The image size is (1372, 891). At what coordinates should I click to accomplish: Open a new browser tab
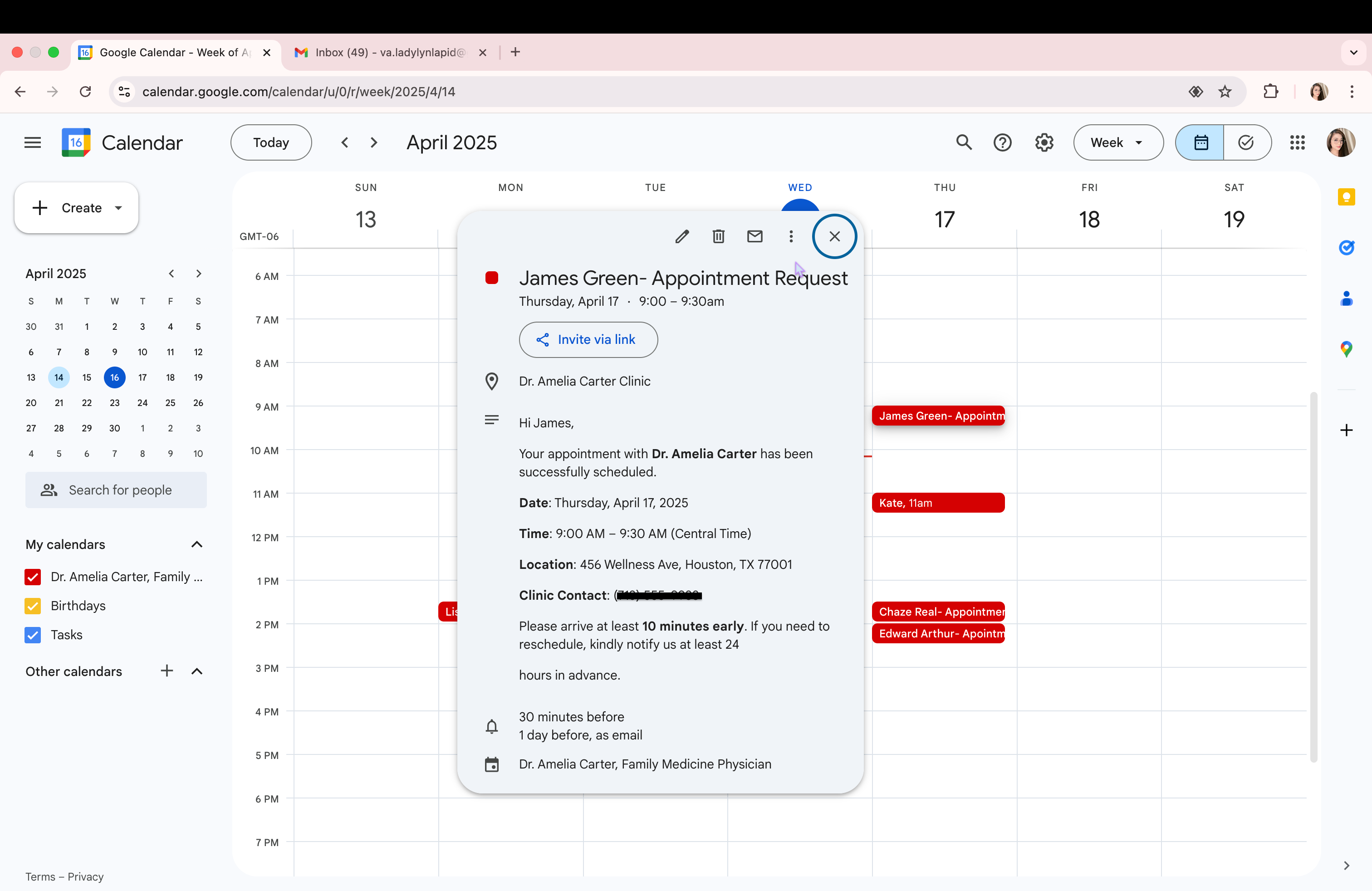pyautogui.click(x=515, y=53)
